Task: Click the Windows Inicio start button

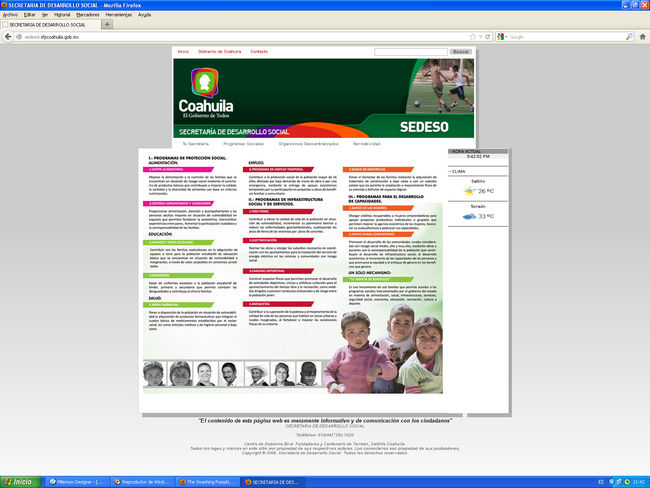Action: 18,481
